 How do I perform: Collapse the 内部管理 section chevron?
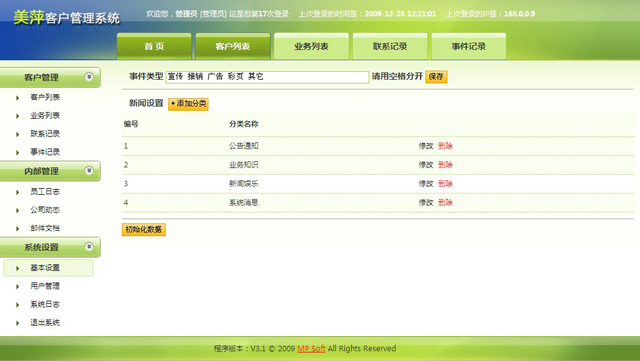(x=89, y=170)
